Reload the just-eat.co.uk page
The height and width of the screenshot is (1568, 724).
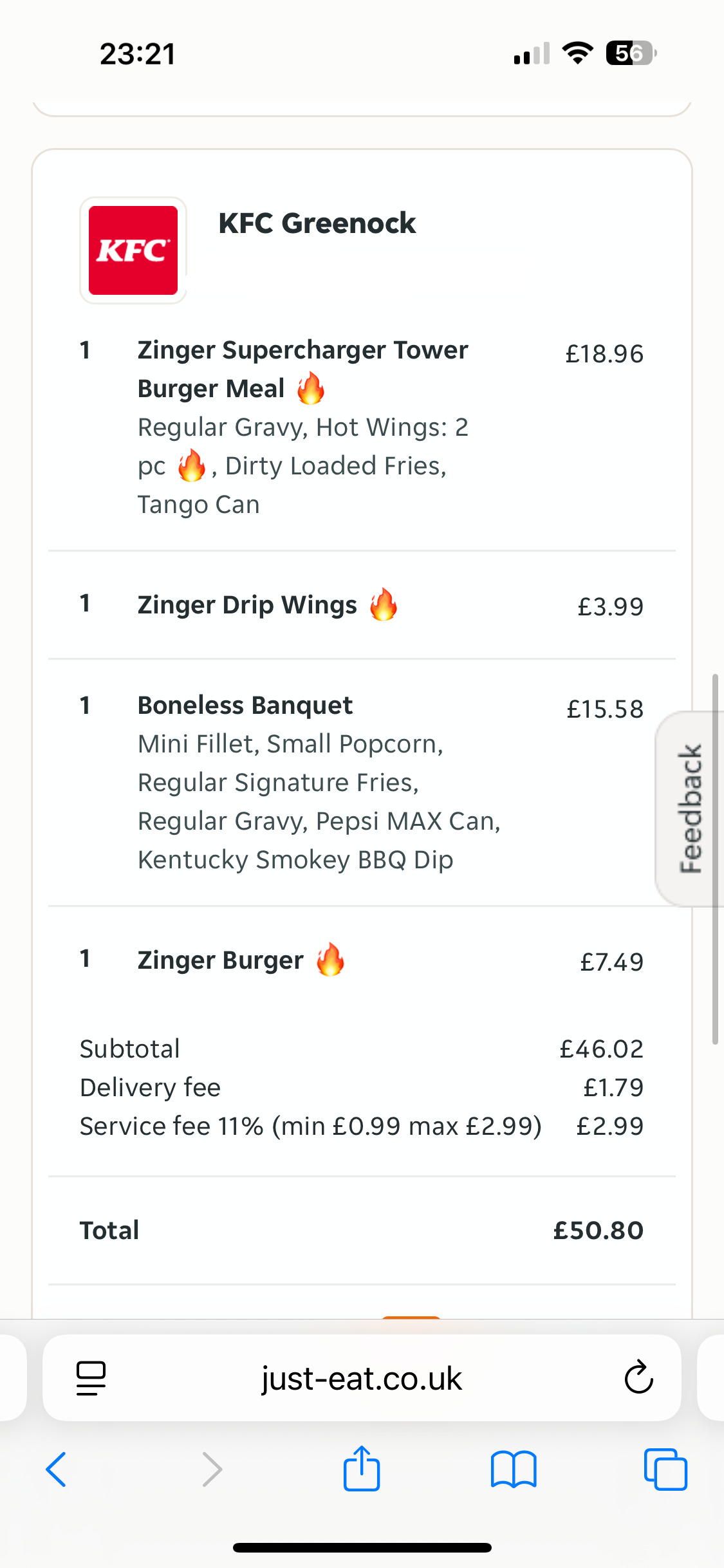638,1378
